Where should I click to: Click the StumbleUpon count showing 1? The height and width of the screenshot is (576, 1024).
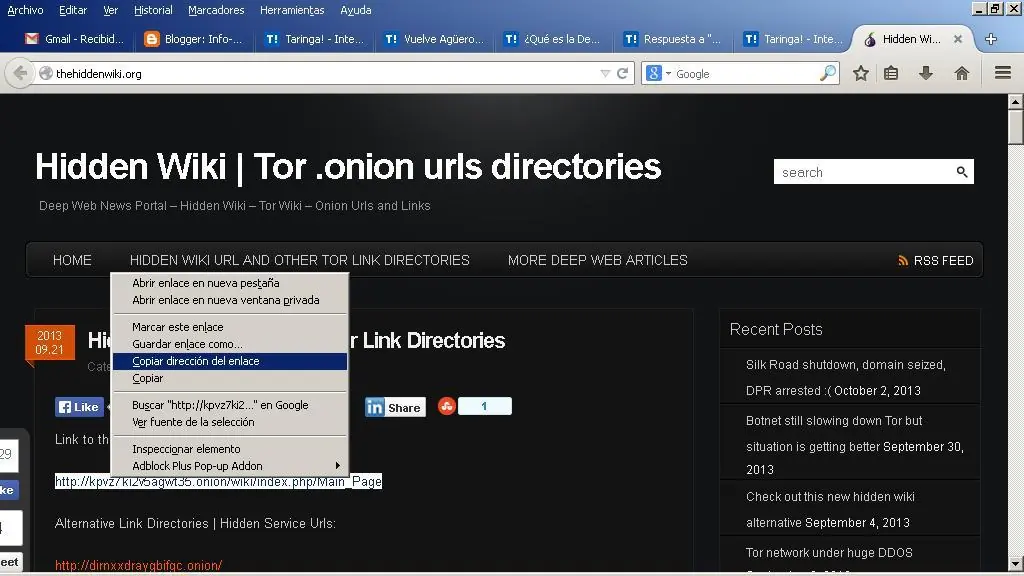pos(485,406)
